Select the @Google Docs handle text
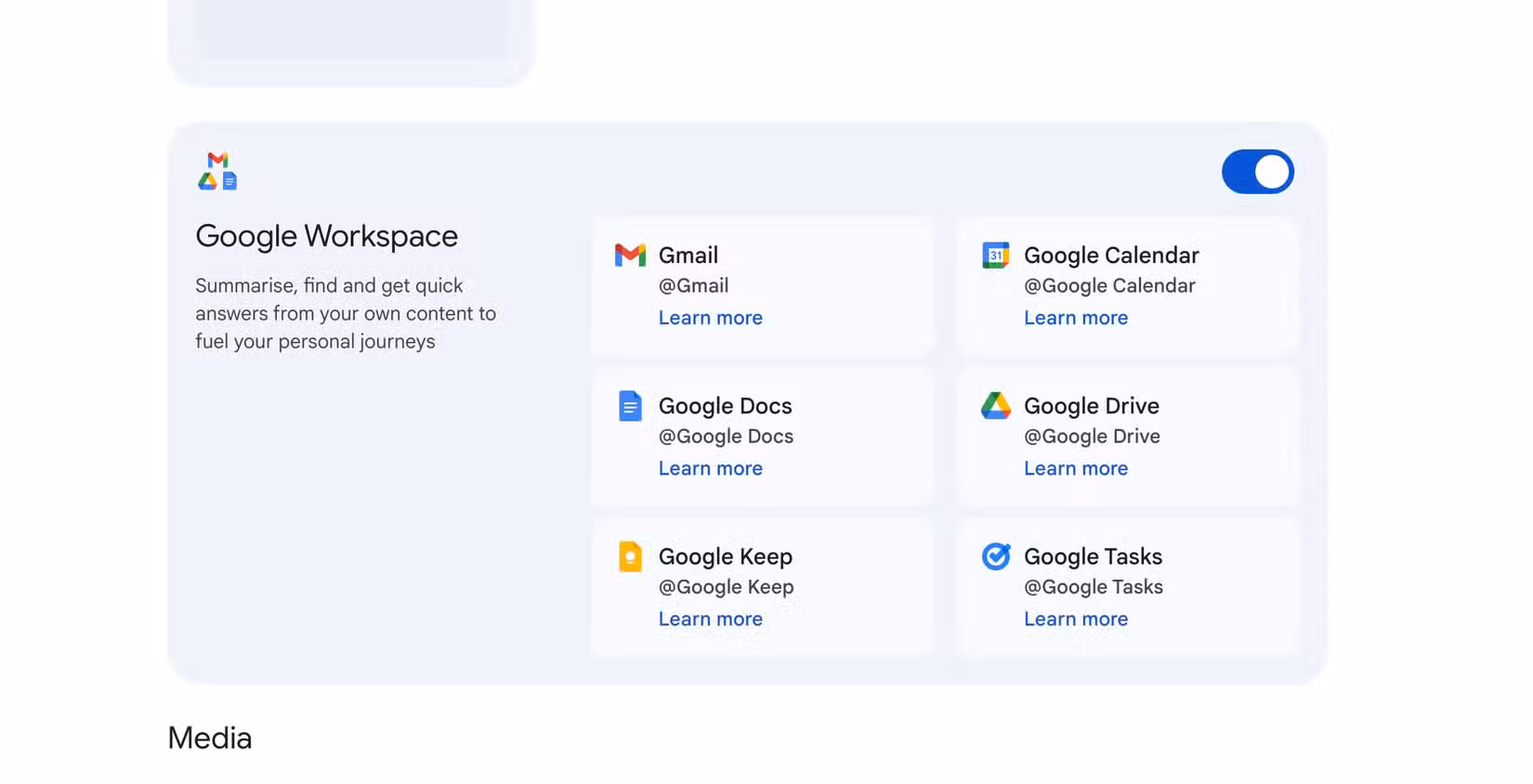 [x=726, y=437]
